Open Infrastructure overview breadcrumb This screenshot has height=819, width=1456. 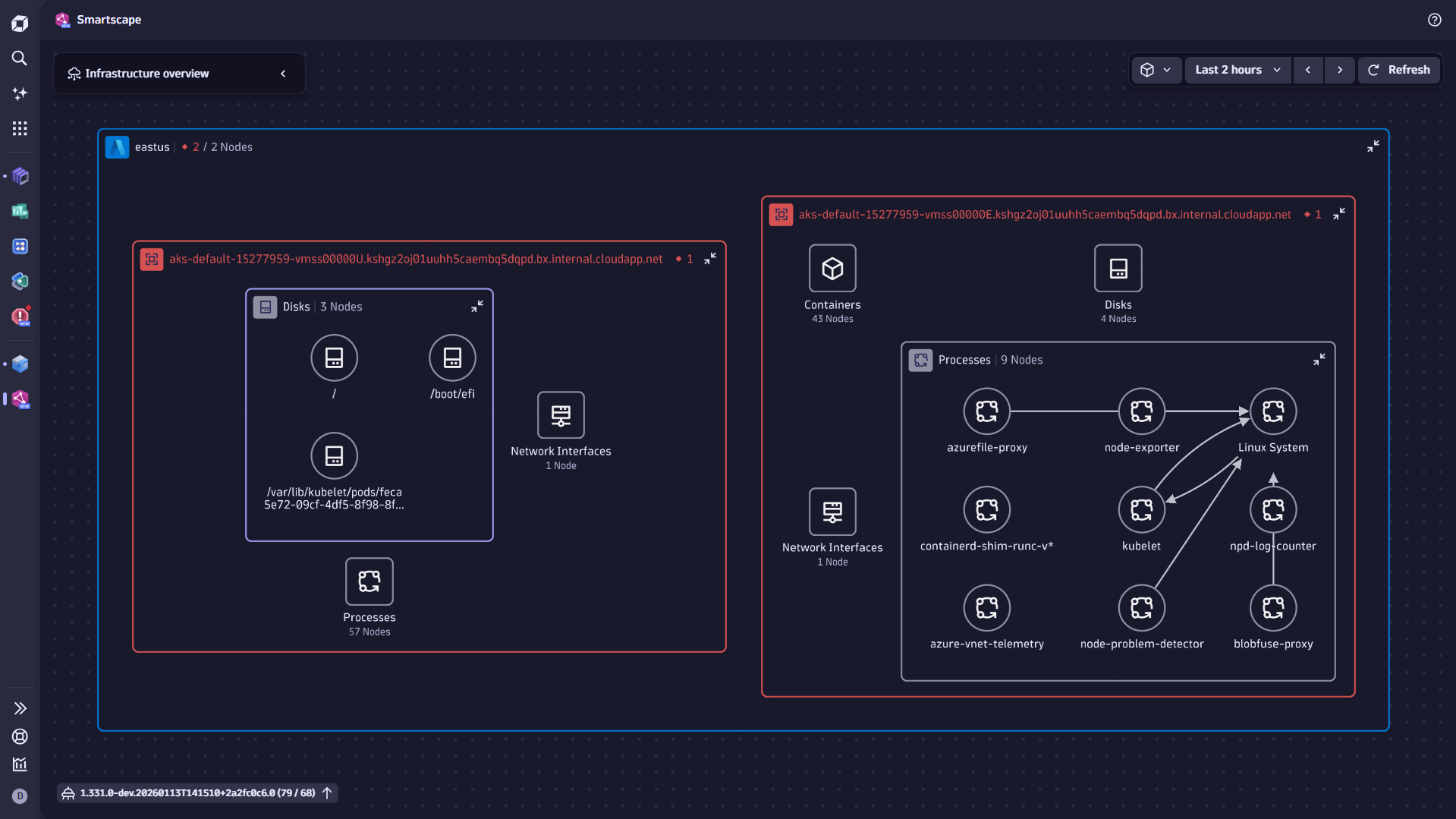click(x=146, y=73)
